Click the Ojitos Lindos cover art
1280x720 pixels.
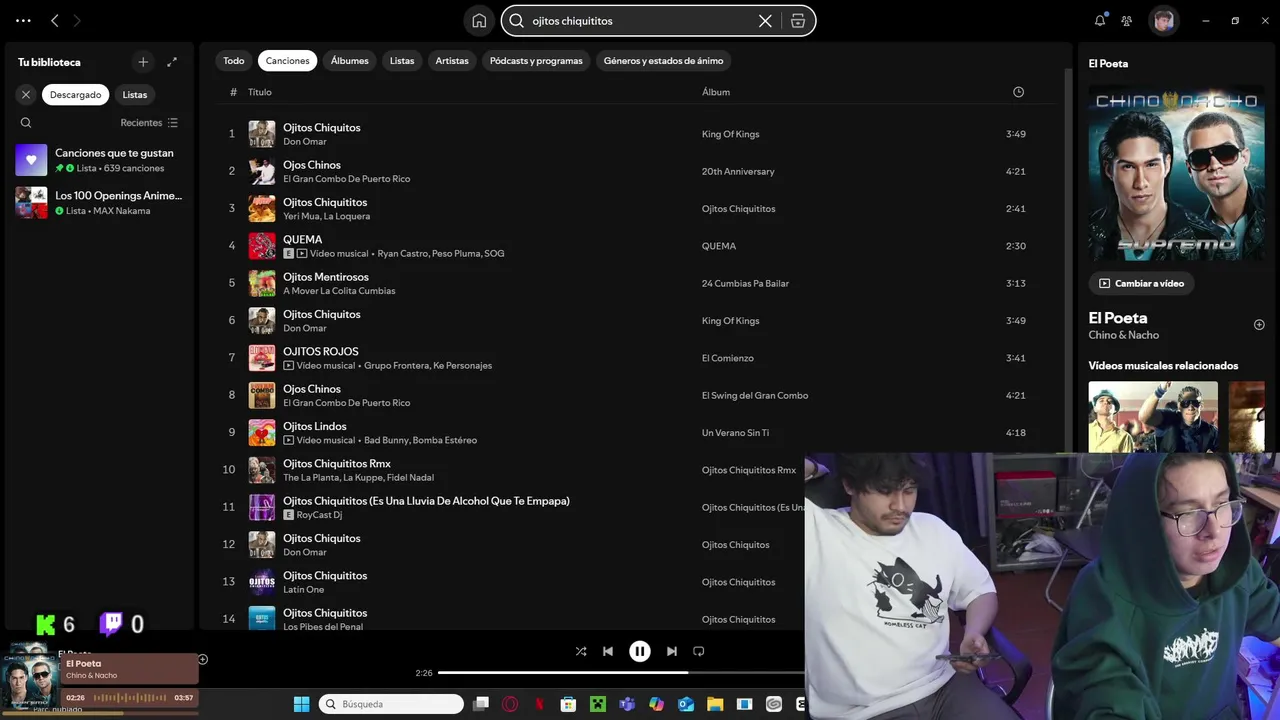coord(262,433)
